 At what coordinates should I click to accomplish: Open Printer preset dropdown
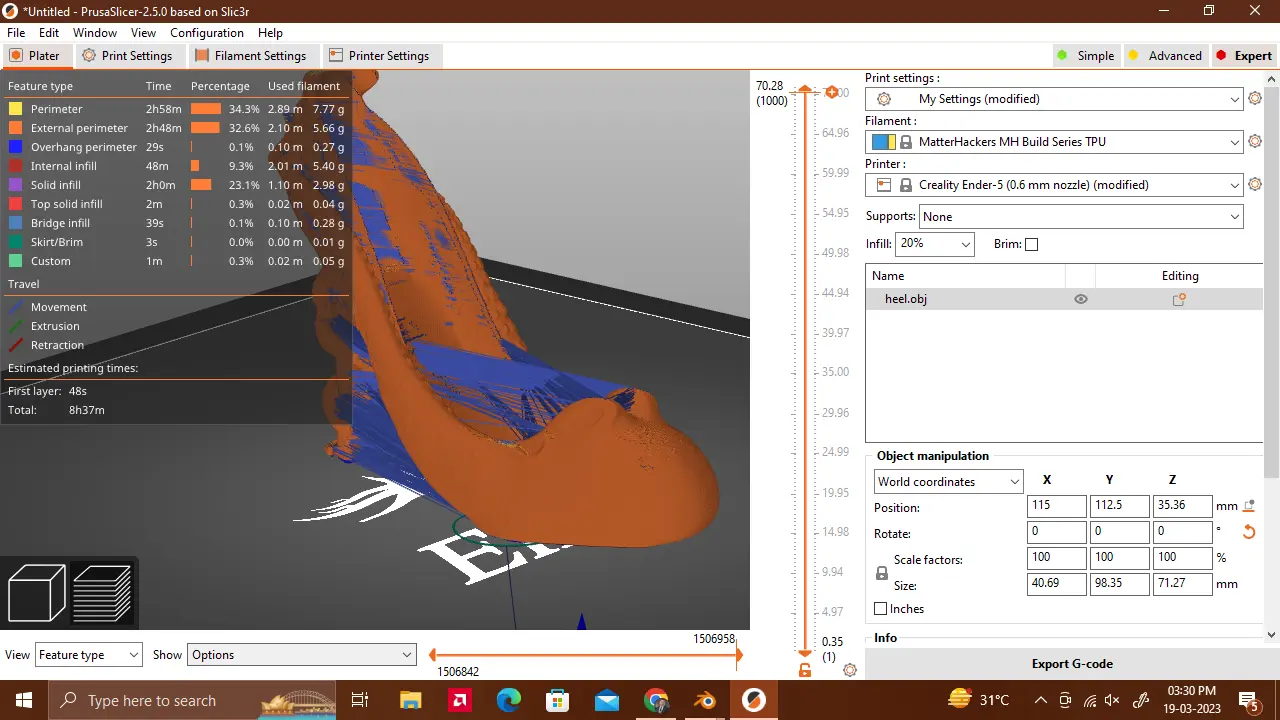pyautogui.click(x=1054, y=185)
